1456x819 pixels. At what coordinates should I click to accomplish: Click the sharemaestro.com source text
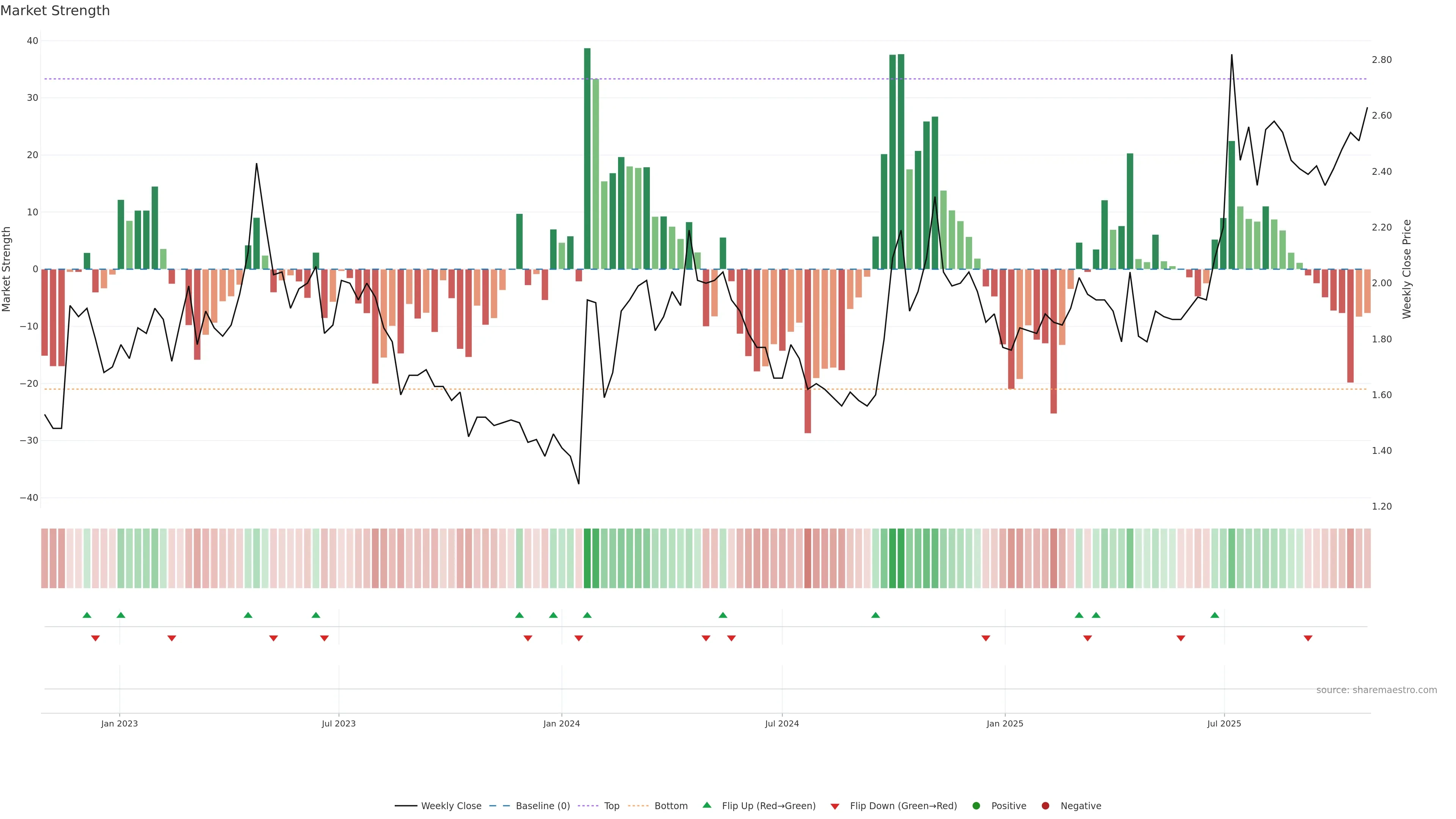click(1376, 690)
